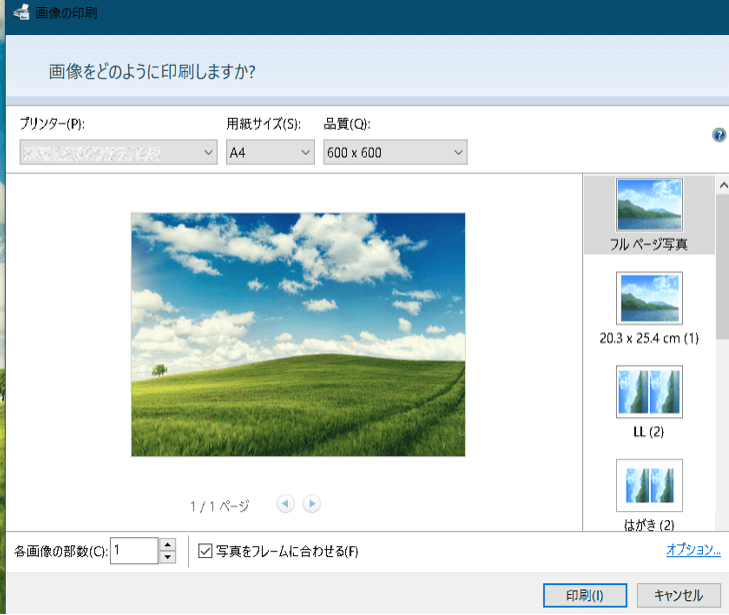The height and width of the screenshot is (615, 729).
Task: Click the printer icon in title bar
Action: click(x=21, y=12)
